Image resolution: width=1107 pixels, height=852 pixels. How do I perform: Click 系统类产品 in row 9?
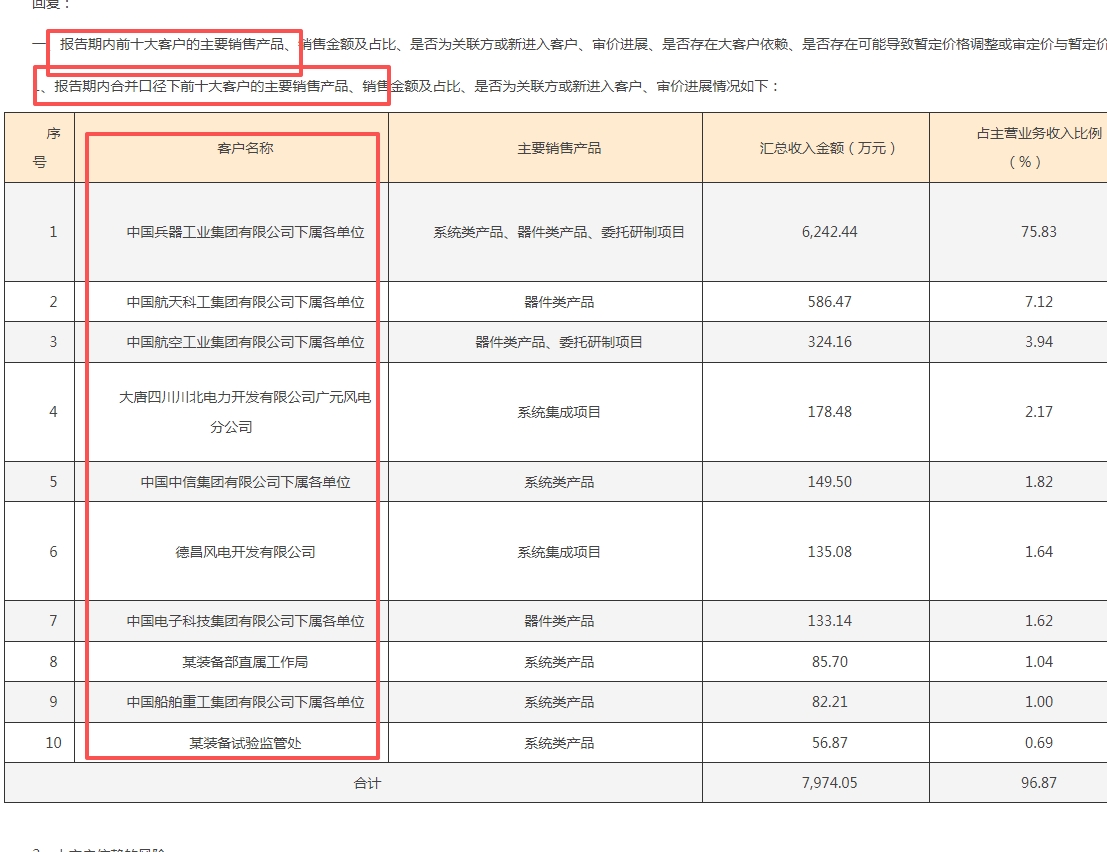pos(558,702)
